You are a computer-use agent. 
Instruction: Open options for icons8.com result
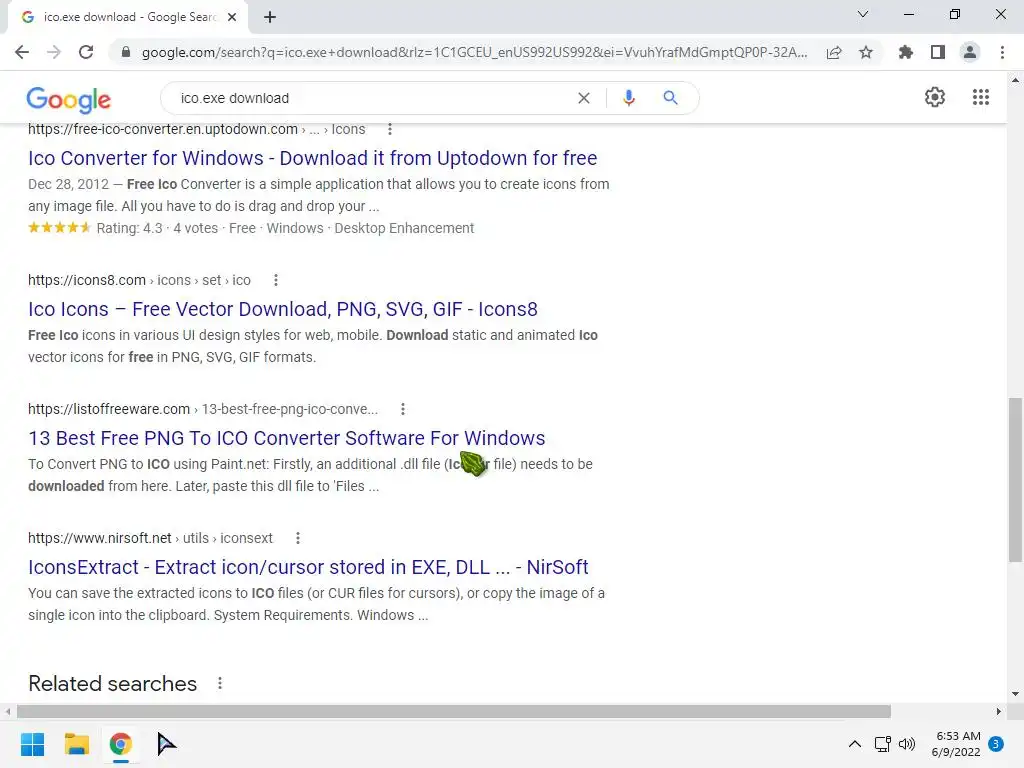[276, 280]
